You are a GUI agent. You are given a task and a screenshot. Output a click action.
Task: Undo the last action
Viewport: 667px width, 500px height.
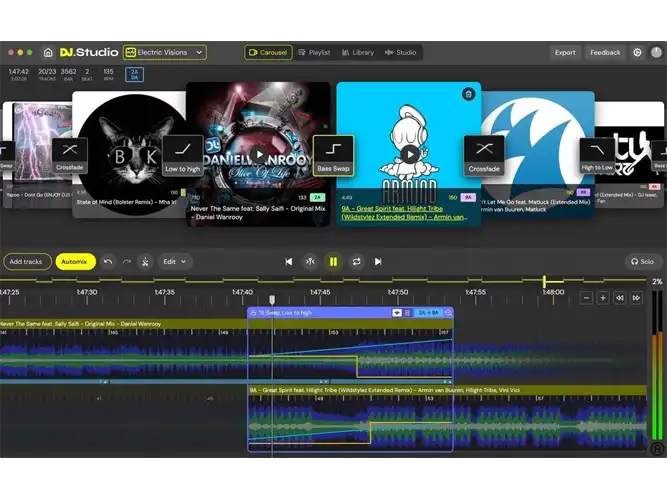pyautogui.click(x=108, y=262)
